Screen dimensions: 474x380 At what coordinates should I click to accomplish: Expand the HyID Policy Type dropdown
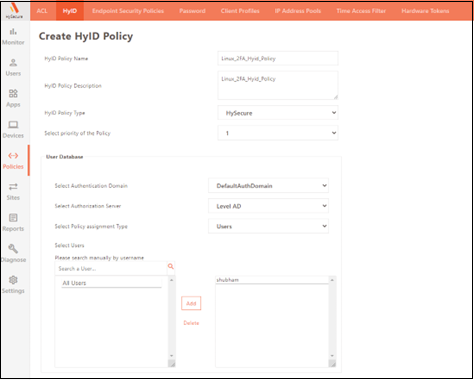pyautogui.click(x=278, y=113)
